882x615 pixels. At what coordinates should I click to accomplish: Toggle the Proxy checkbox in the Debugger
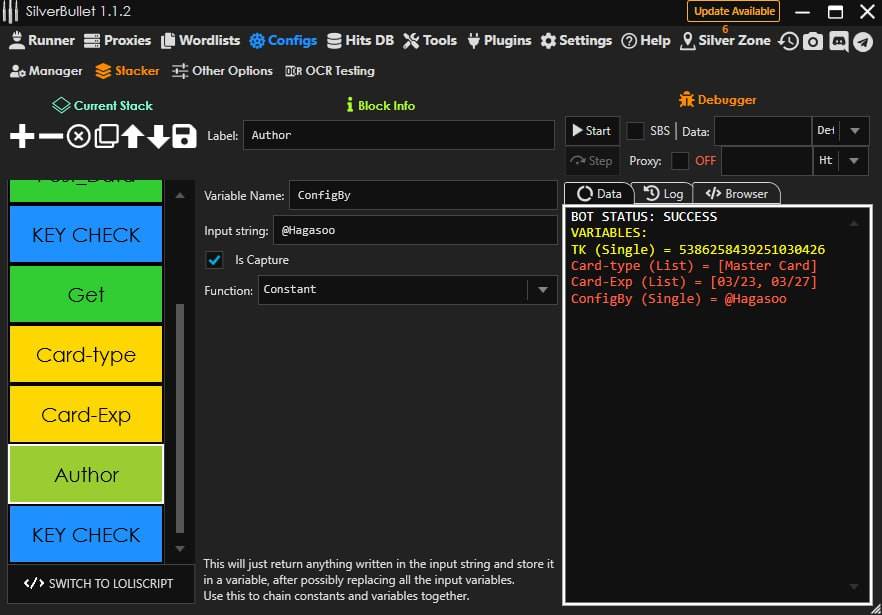[x=680, y=160]
